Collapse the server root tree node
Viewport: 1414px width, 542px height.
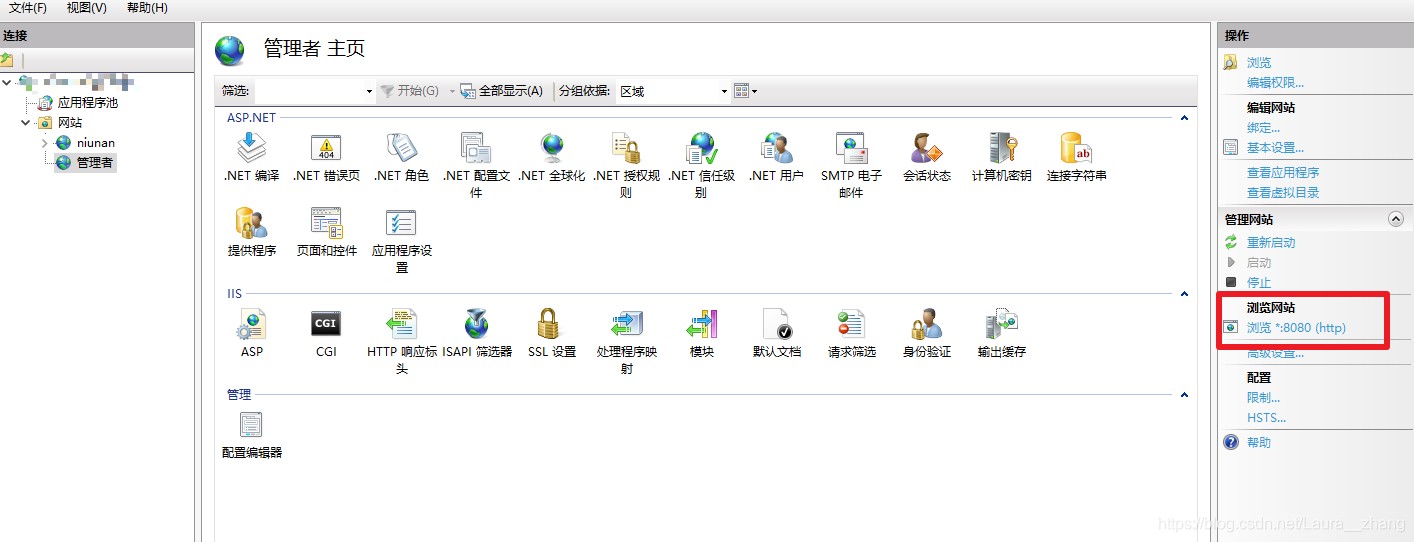point(8,82)
